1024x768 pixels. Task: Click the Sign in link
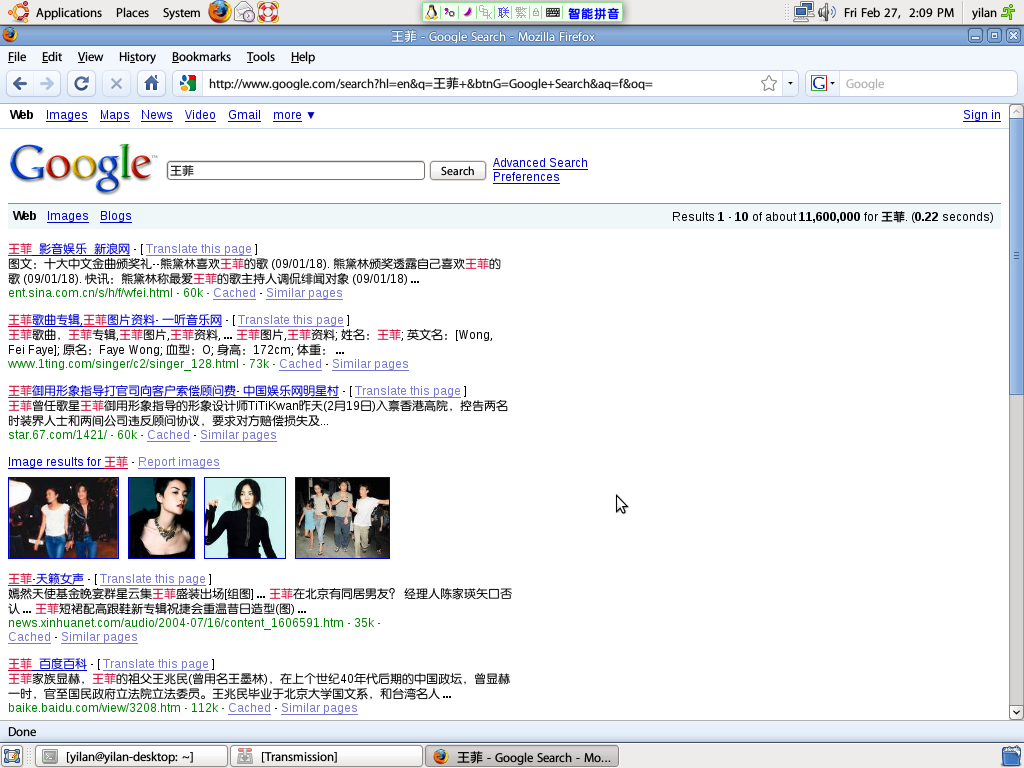tap(982, 115)
